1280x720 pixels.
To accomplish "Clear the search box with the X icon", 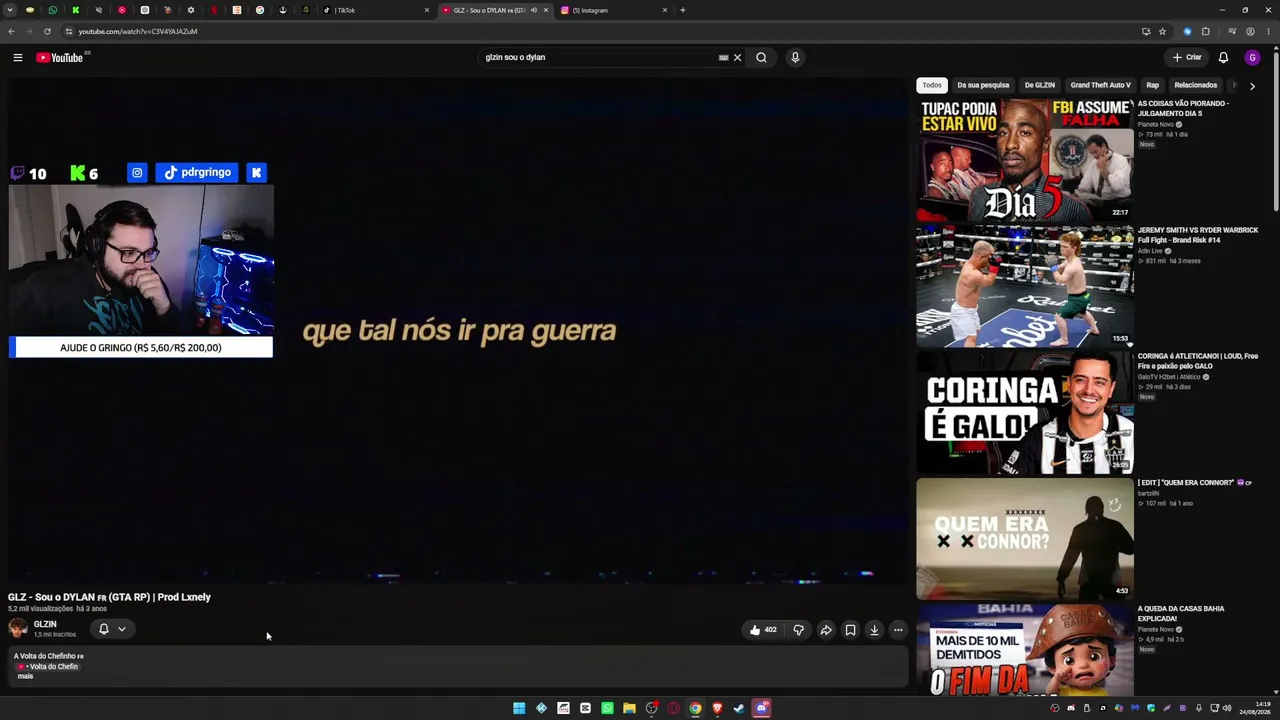I will click(738, 58).
